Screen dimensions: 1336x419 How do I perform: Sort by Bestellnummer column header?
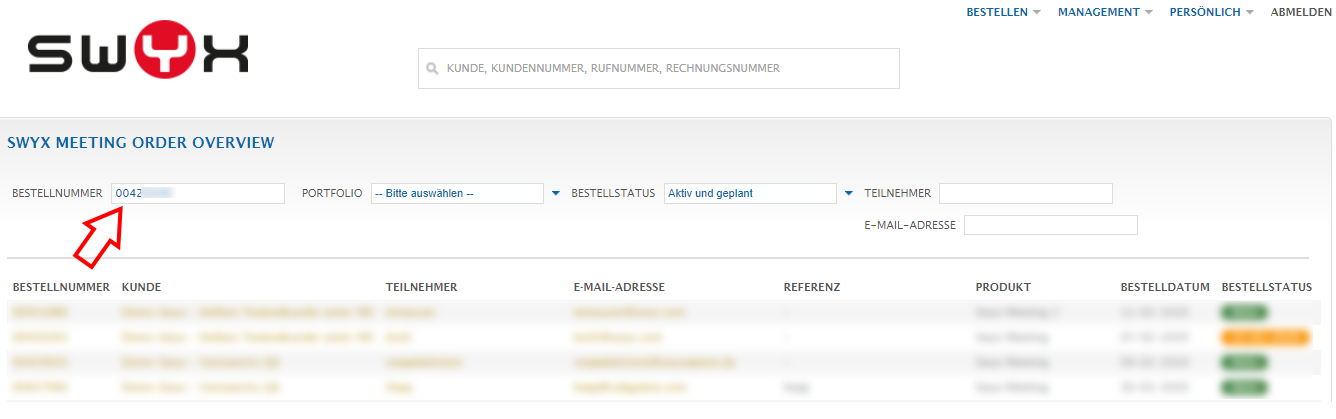pyautogui.click(x=60, y=287)
